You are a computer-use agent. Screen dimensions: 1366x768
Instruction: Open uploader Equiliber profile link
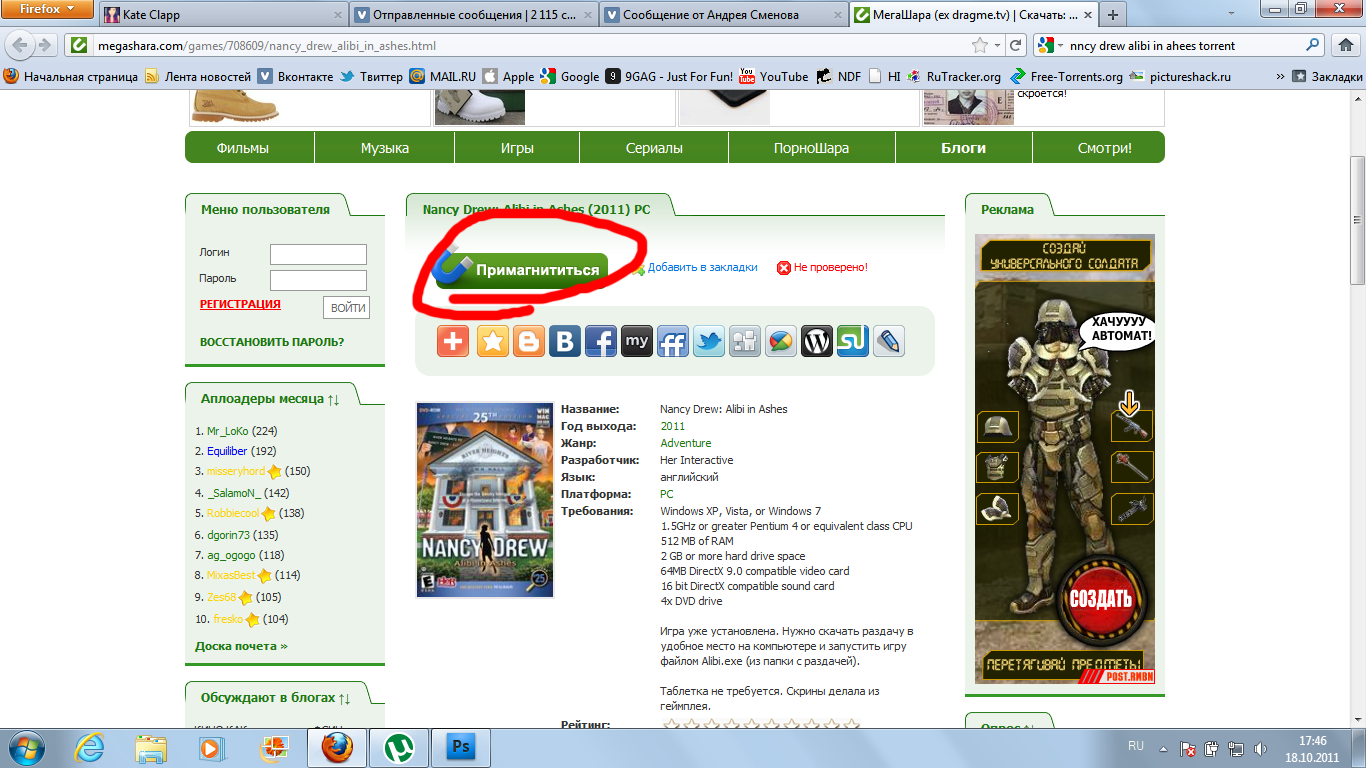(x=227, y=451)
